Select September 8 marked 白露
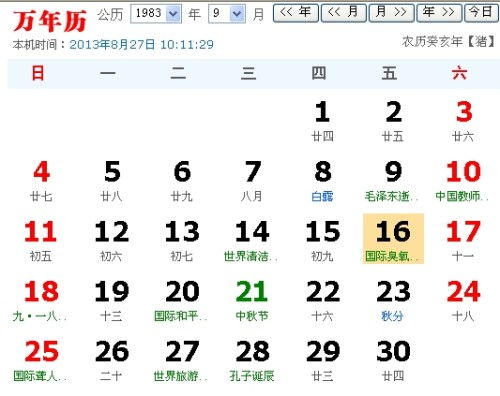The width and height of the screenshot is (500, 396). [322, 181]
